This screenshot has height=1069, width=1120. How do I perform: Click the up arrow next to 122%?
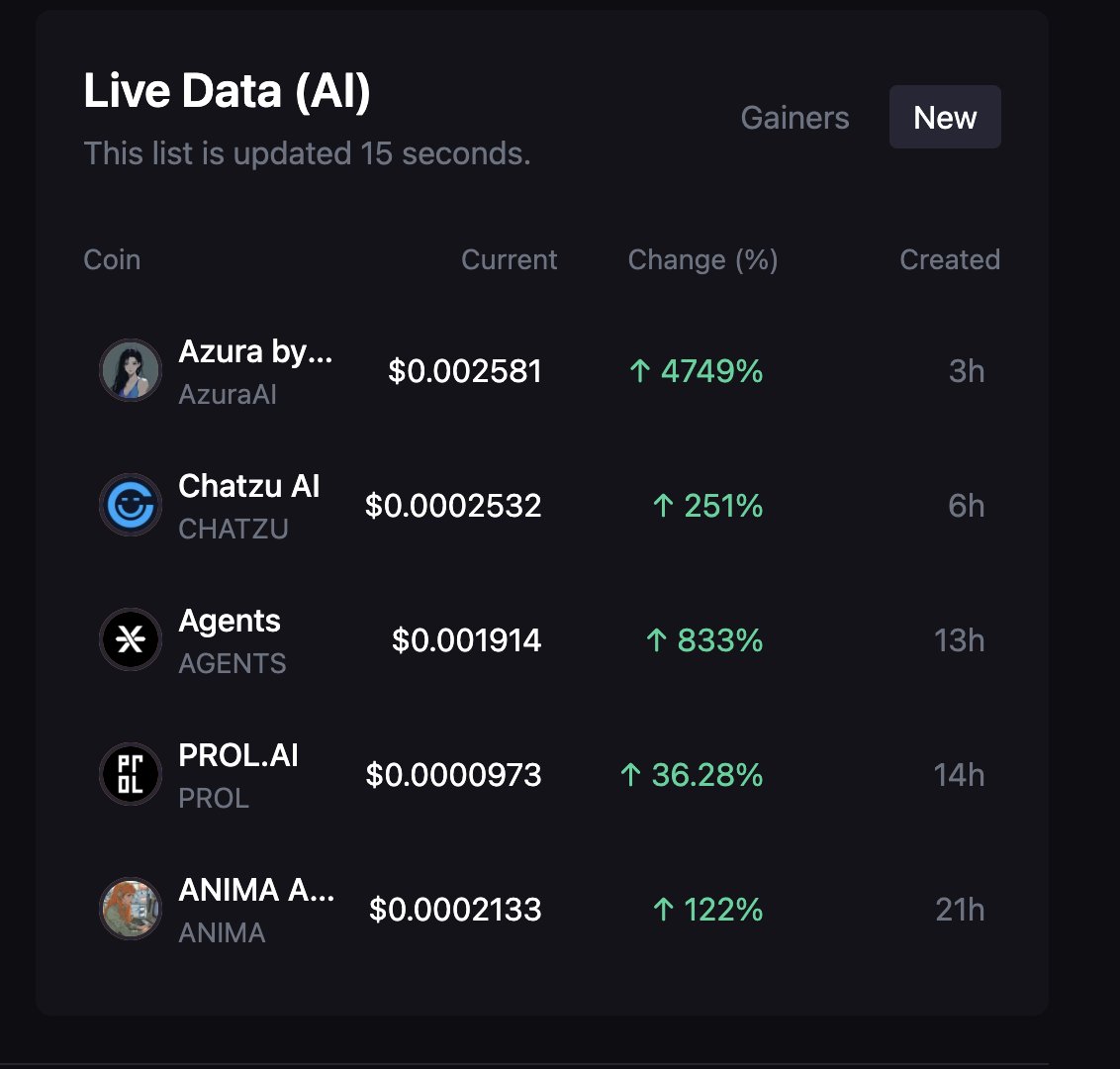coord(664,910)
